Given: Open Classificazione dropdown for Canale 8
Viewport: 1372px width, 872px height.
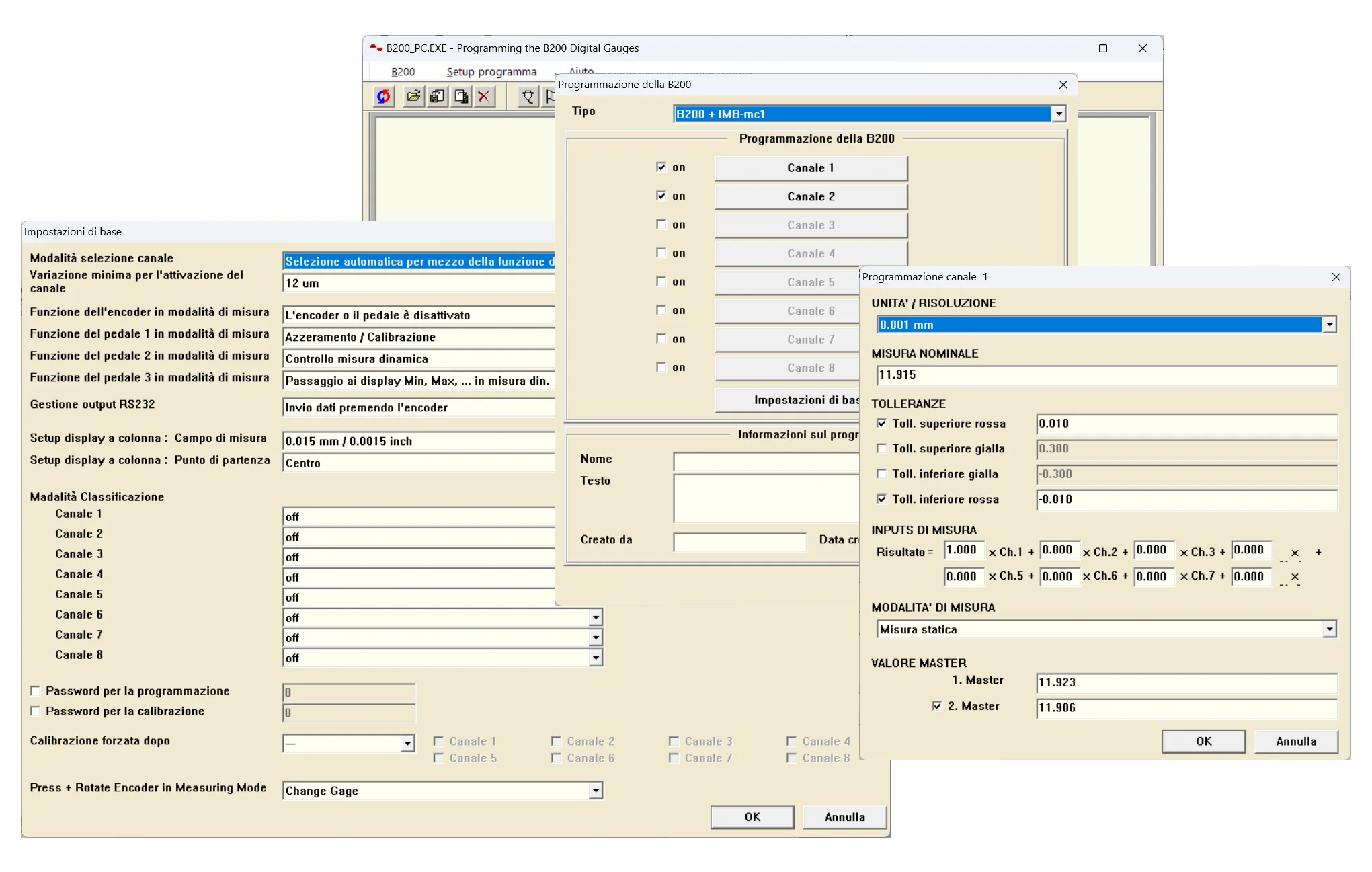Looking at the screenshot, I should pyautogui.click(x=596, y=658).
